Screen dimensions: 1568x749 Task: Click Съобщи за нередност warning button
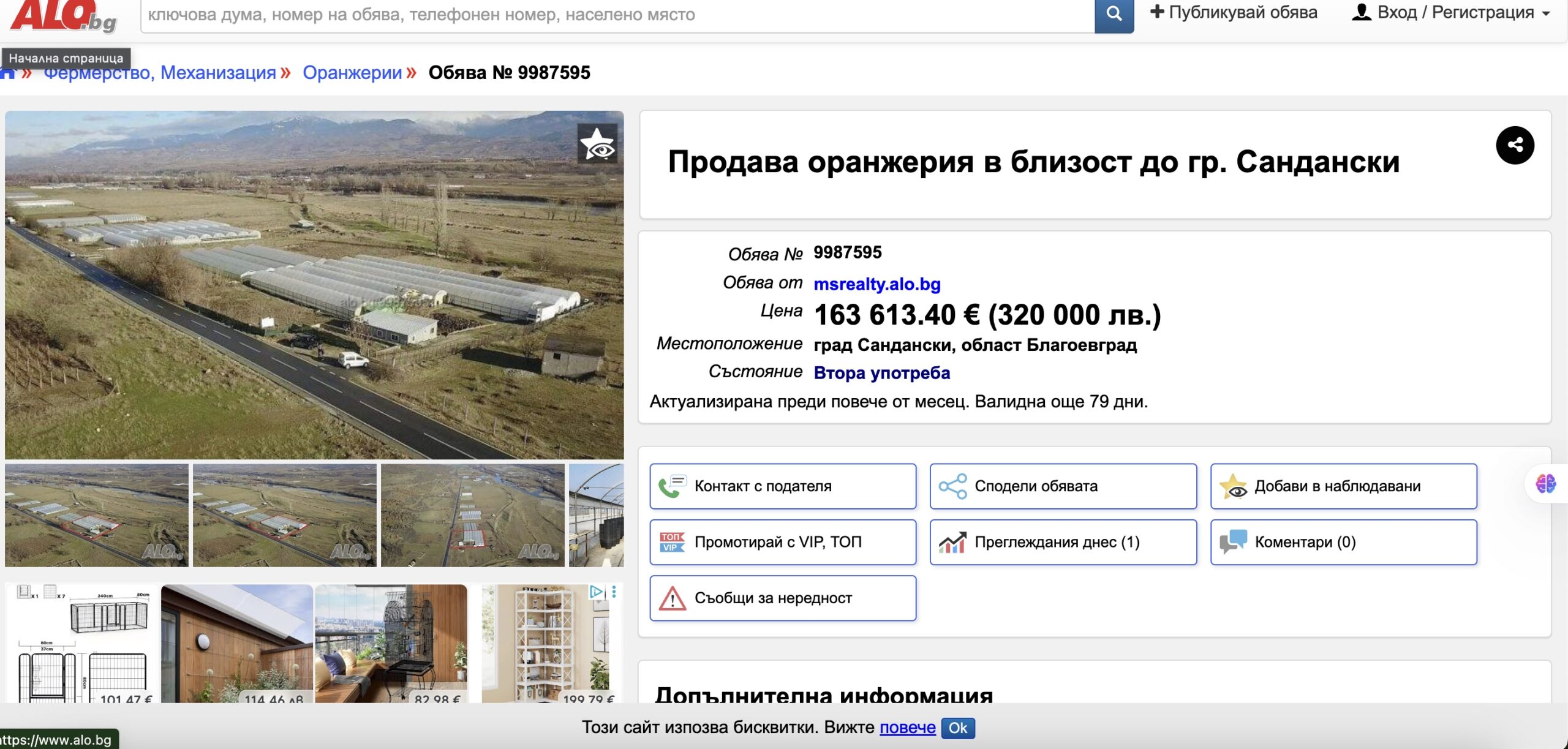[782, 598]
